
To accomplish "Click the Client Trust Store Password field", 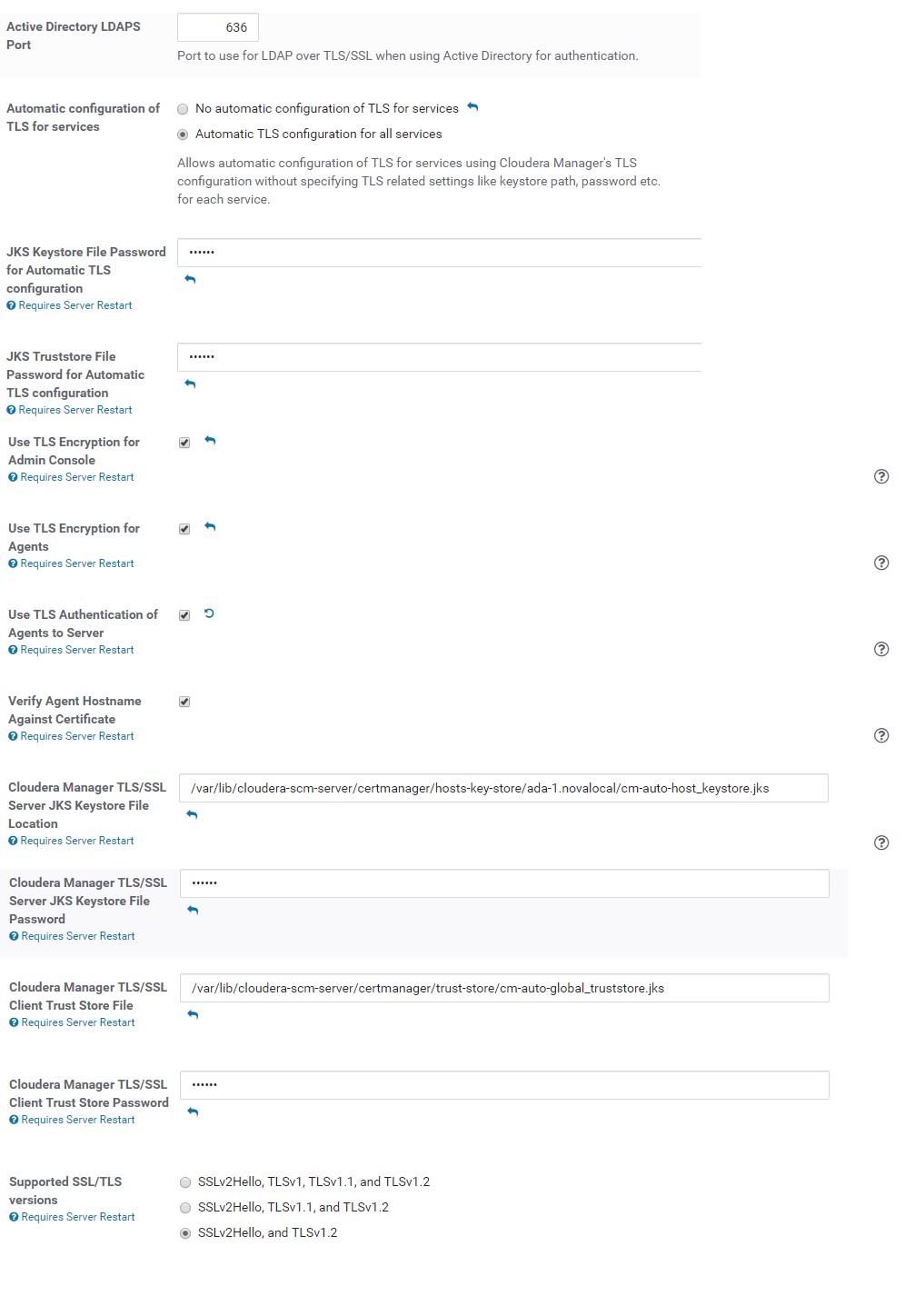I will click(x=504, y=1085).
